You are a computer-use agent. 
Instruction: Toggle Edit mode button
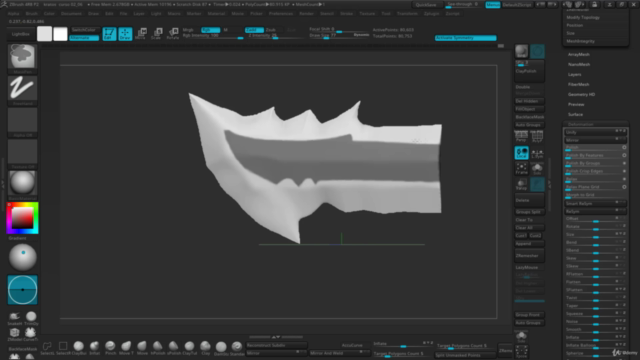pyautogui.click(x=109, y=34)
